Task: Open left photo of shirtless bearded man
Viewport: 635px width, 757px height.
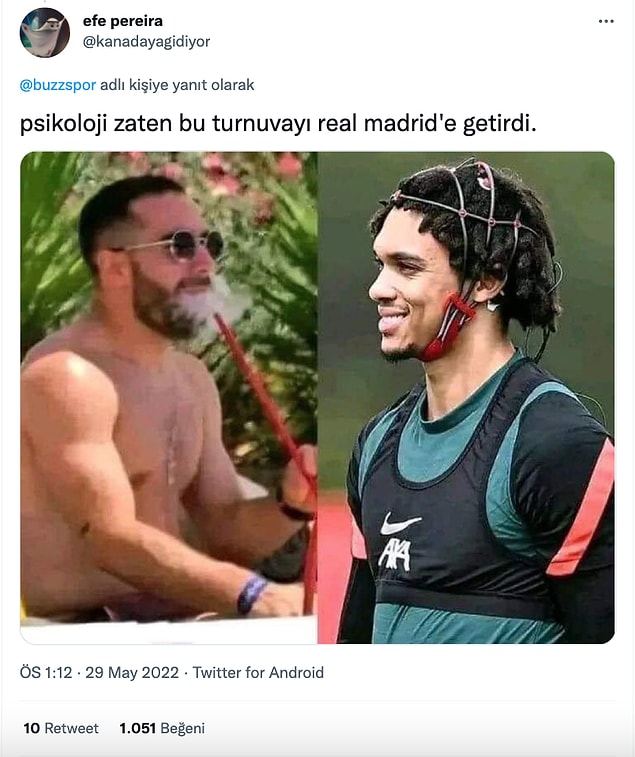Action: pyautogui.click(x=169, y=398)
